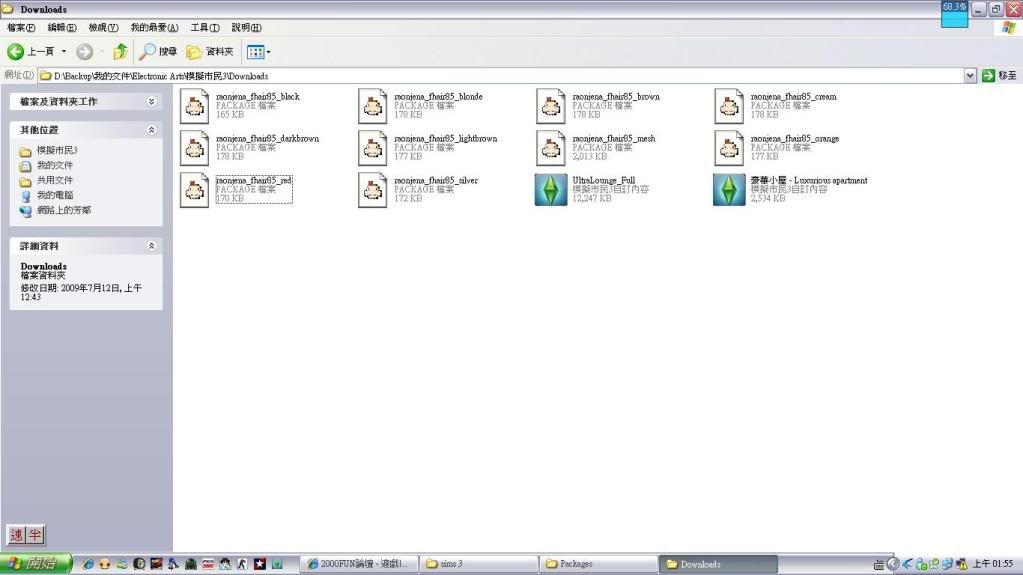Open the 我的電腦 link in sidebar
The image size is (1023, 575).
point(54,195)
